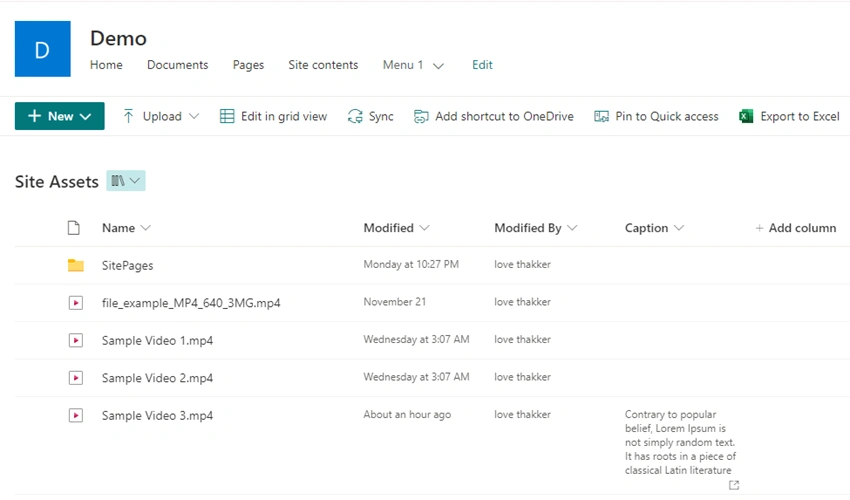The image size is (850, 500).
Task: Click 'love thakker' in the file_example row
Action: pos(522,302)
